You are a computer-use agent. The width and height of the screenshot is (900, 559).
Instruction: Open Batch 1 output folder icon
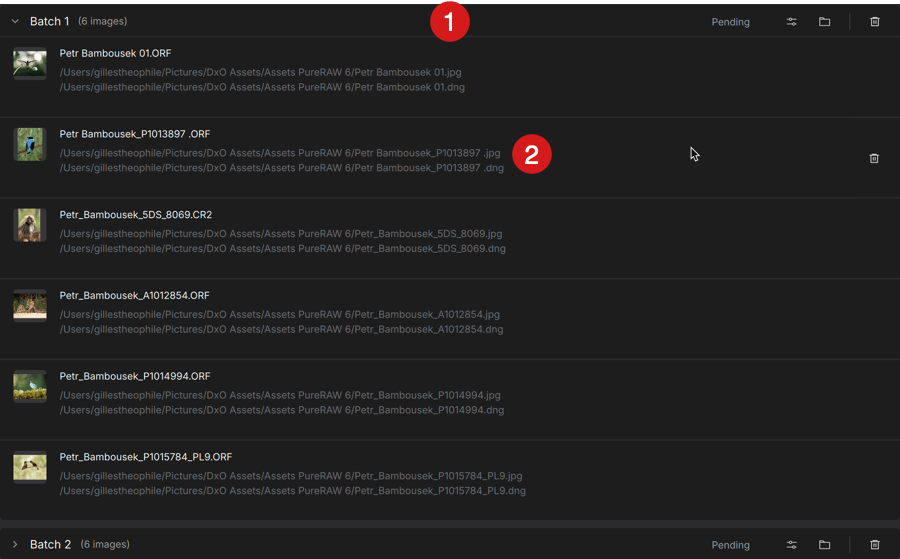(x=824, y=22)
